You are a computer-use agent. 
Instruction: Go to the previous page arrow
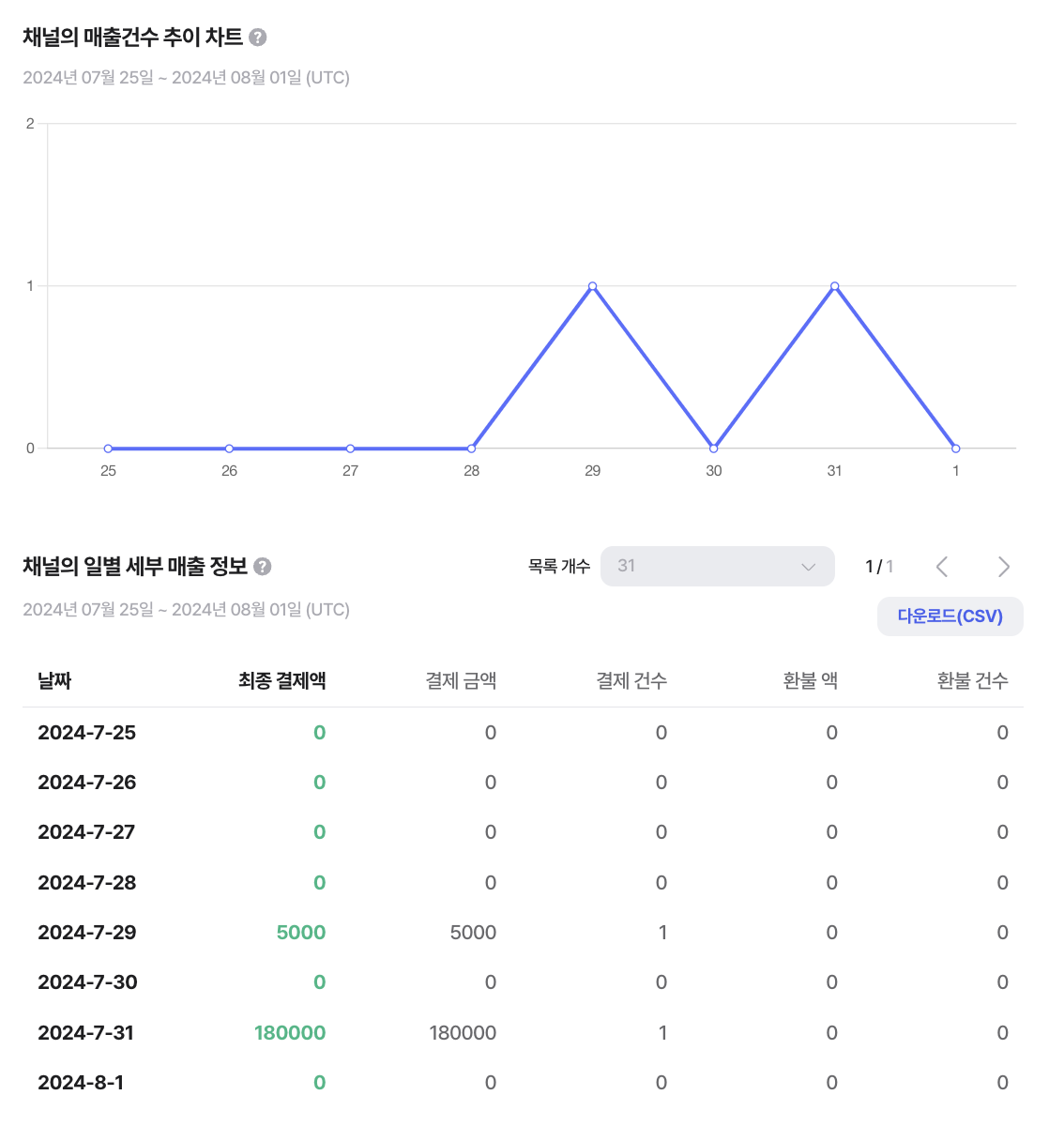coord(942,567)
